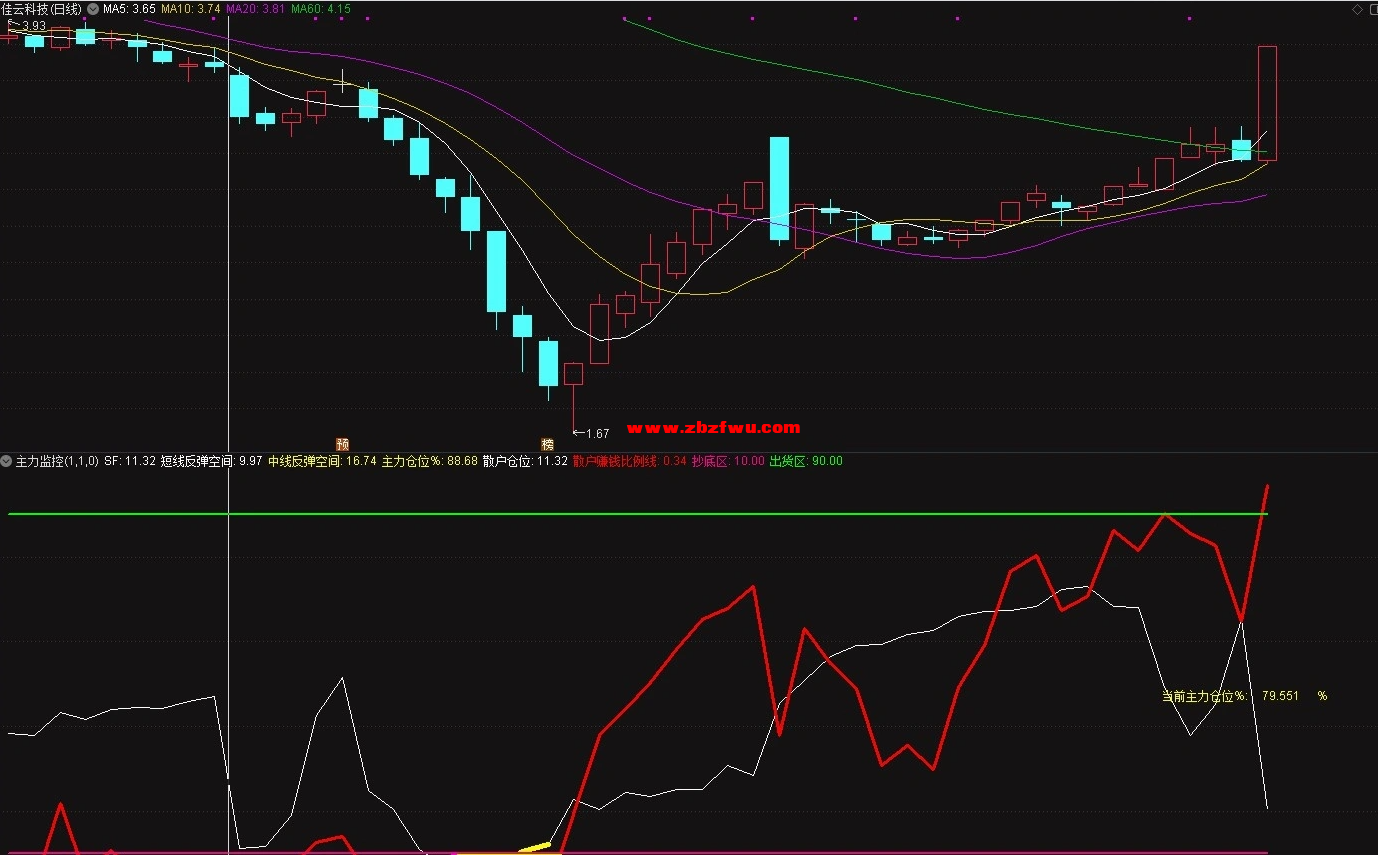Click the MA5: 3.65 label
1378x855 pixels.
tap(129, 9)
